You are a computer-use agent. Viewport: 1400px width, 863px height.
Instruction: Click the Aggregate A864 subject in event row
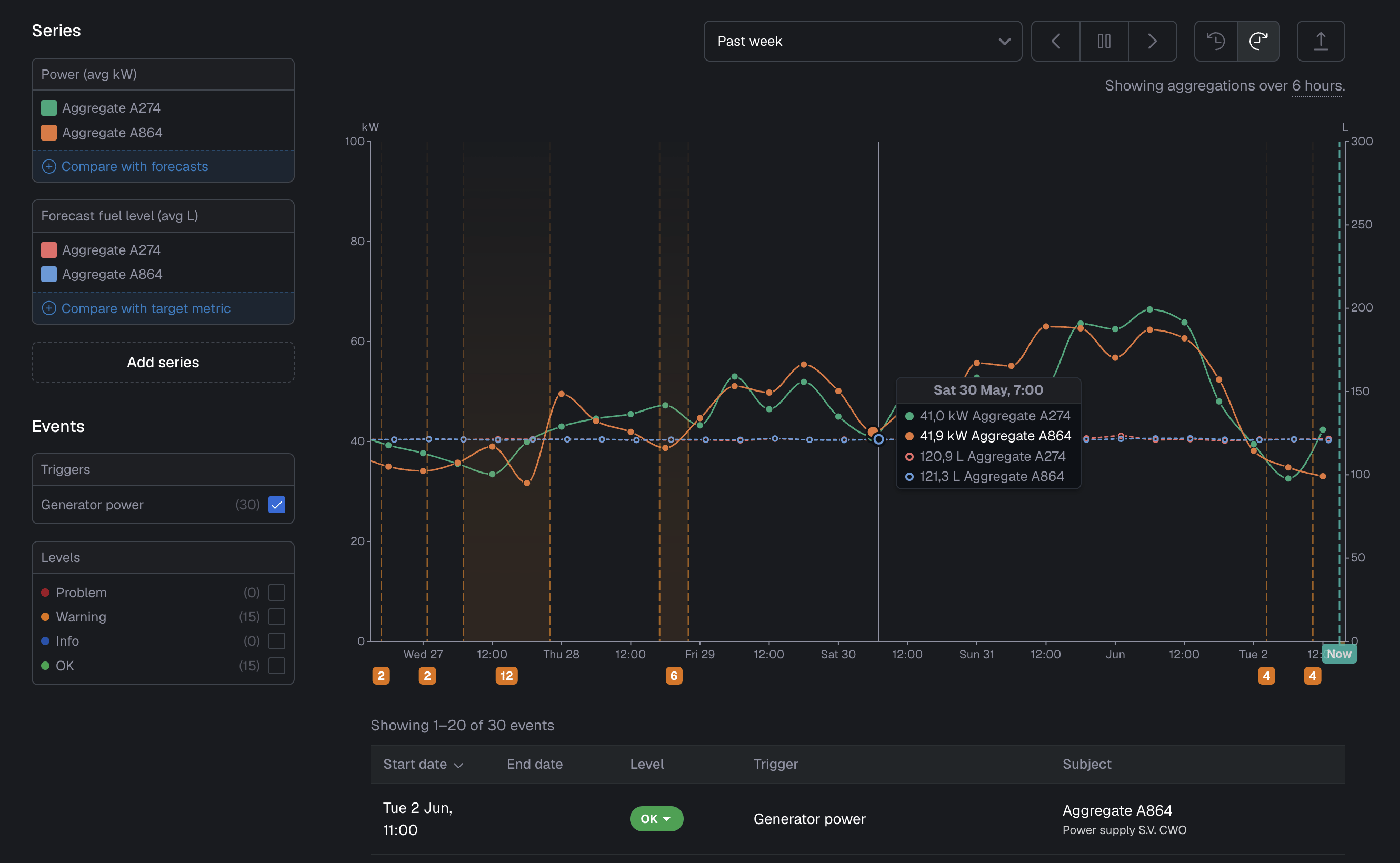(x=1117, y=810)
